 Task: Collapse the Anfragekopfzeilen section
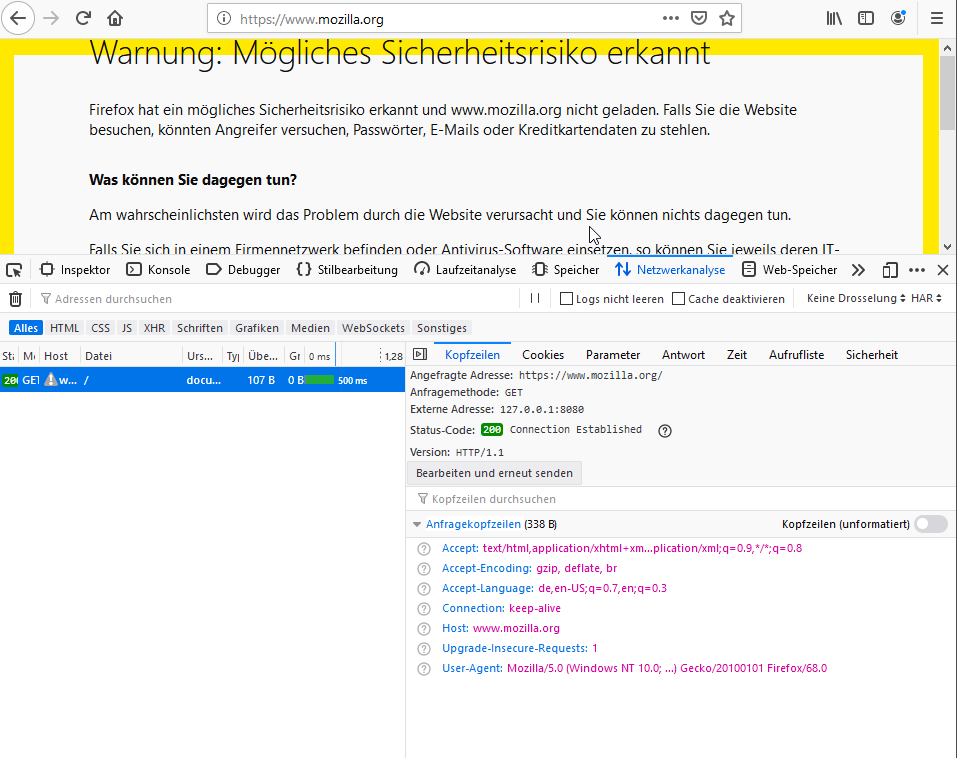[x=417, y=524]
